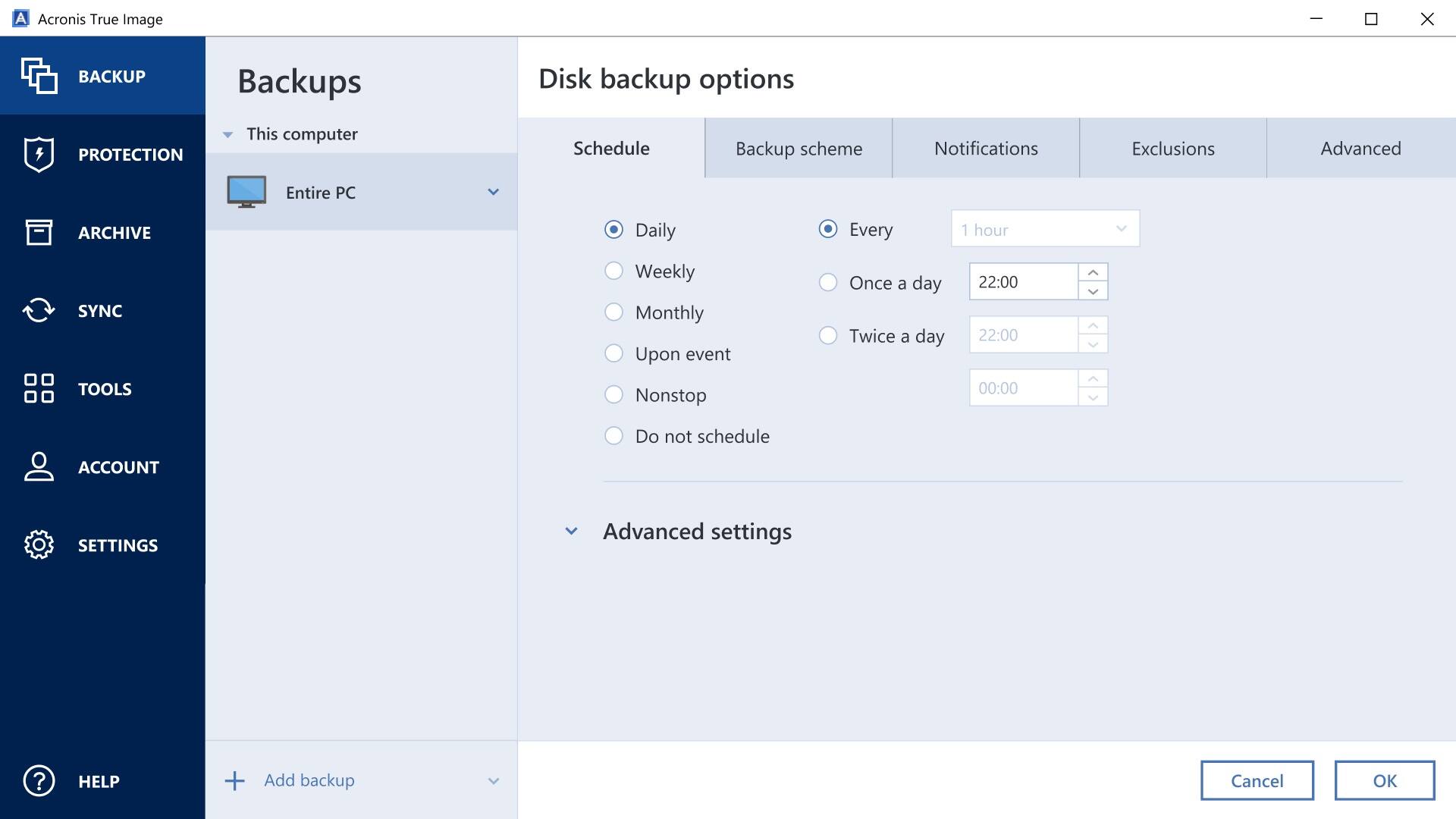1456x819 pixels.
Task: Select the Protection shield icon
Action: (38, 154)
